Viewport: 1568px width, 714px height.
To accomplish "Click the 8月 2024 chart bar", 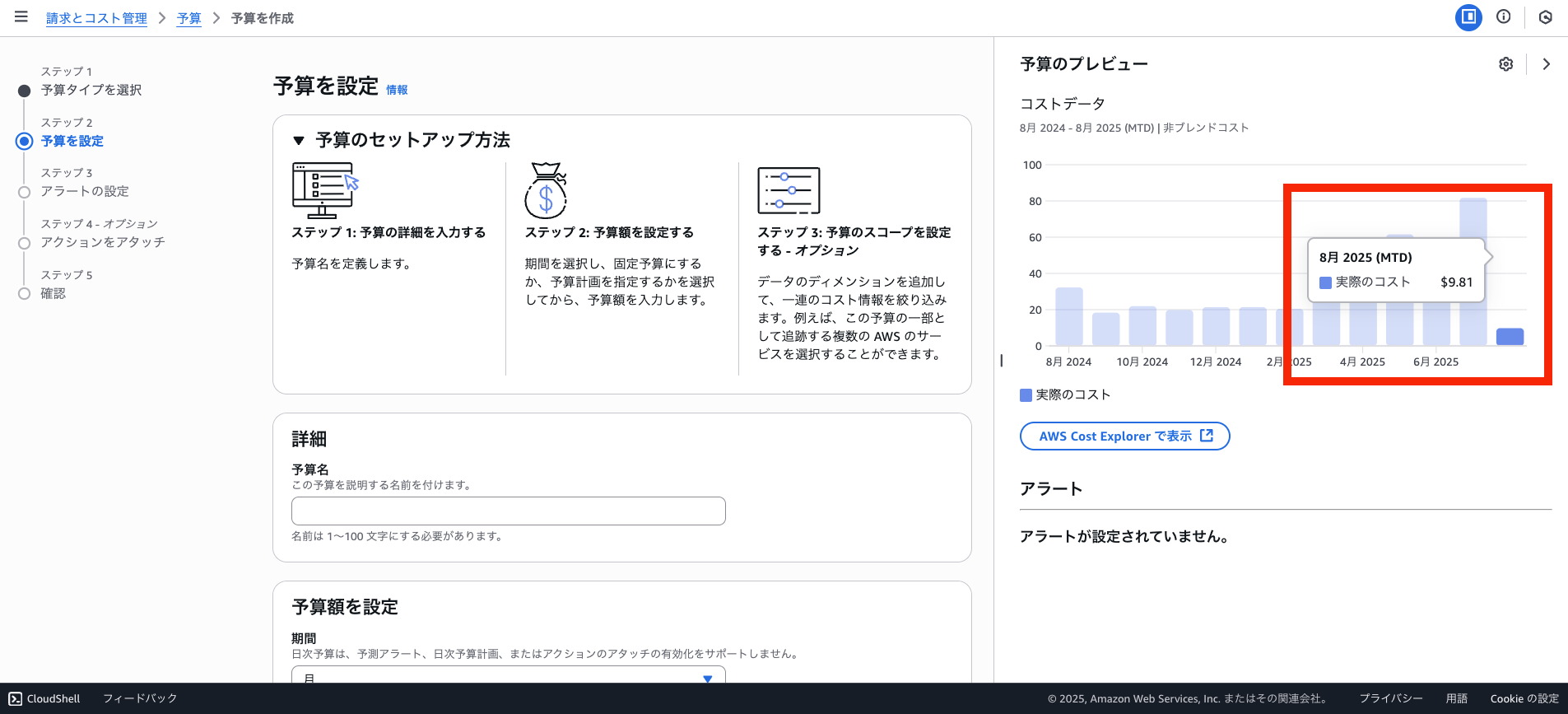I will (1069, 316).
